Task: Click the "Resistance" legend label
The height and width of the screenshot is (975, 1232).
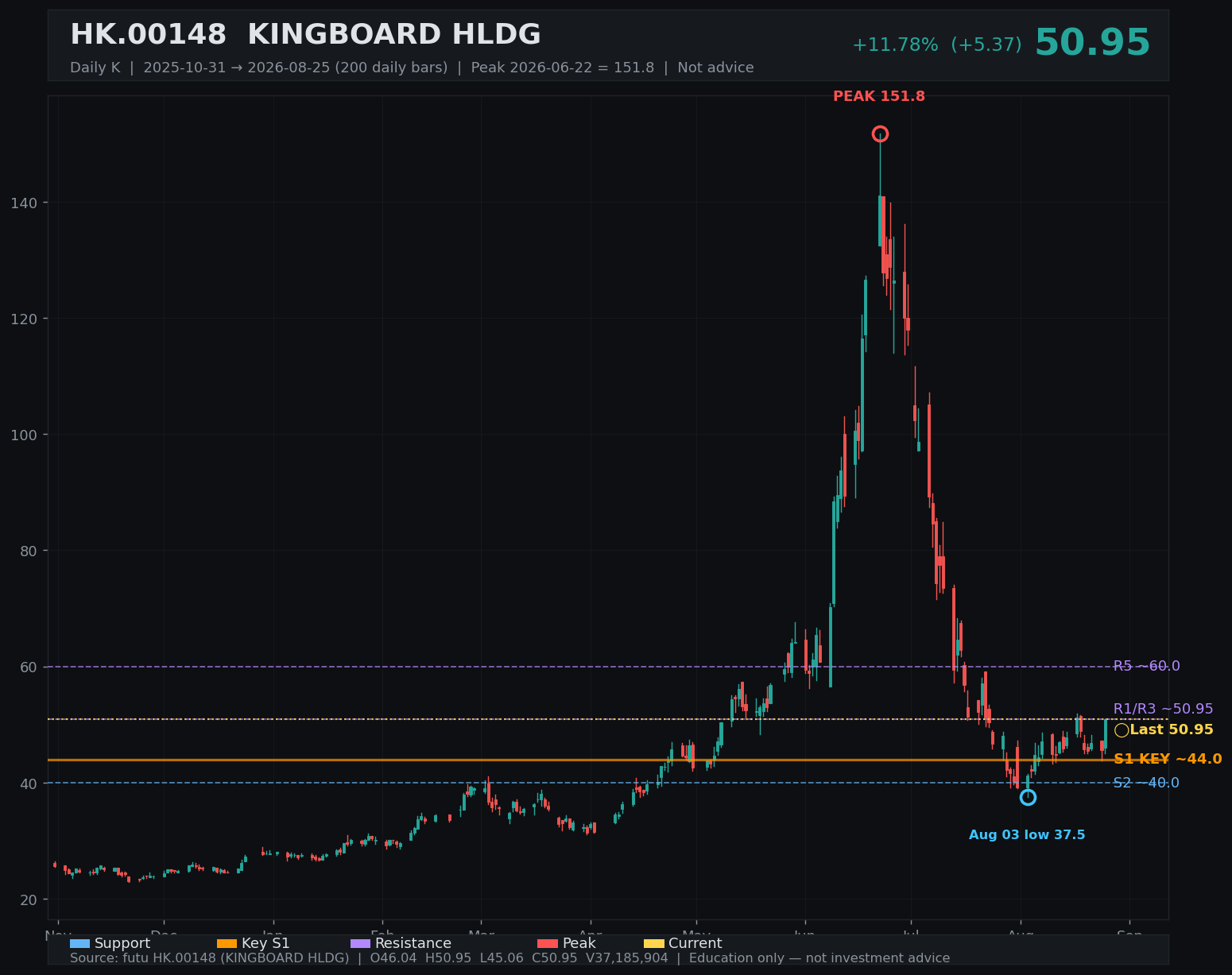Action: point(413,944)
